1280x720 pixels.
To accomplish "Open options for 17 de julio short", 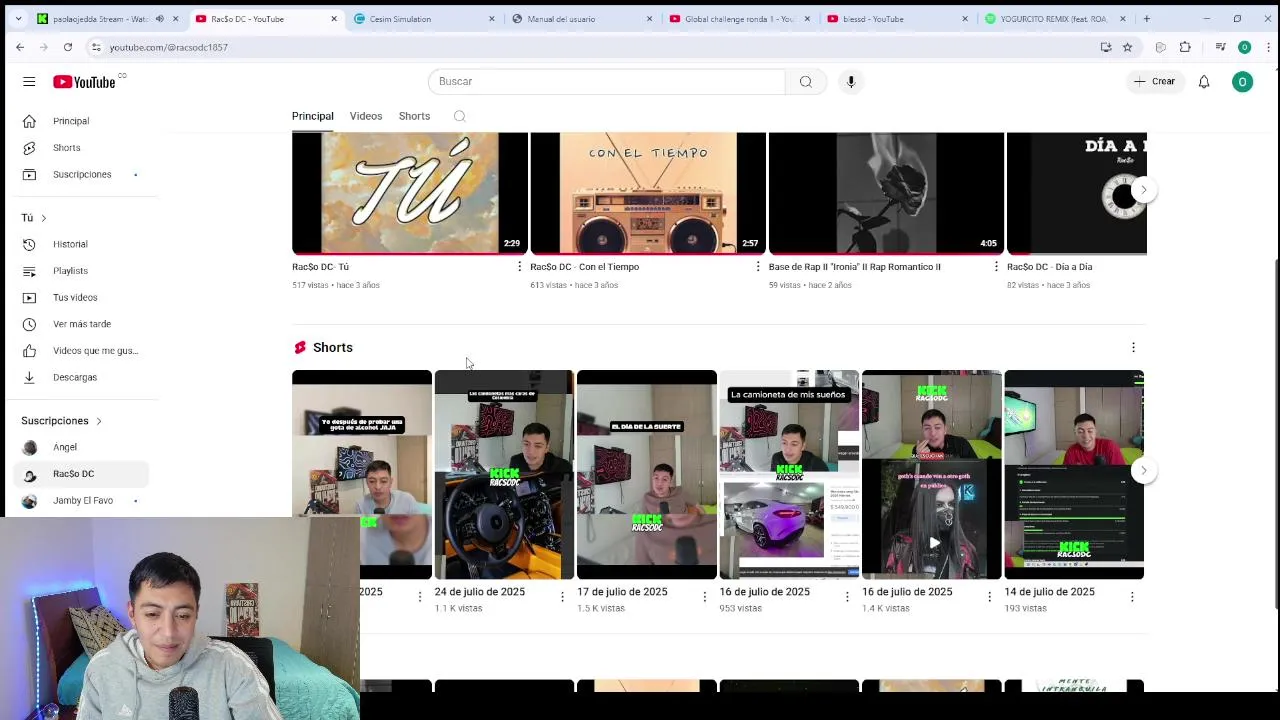I will point(704,596).
